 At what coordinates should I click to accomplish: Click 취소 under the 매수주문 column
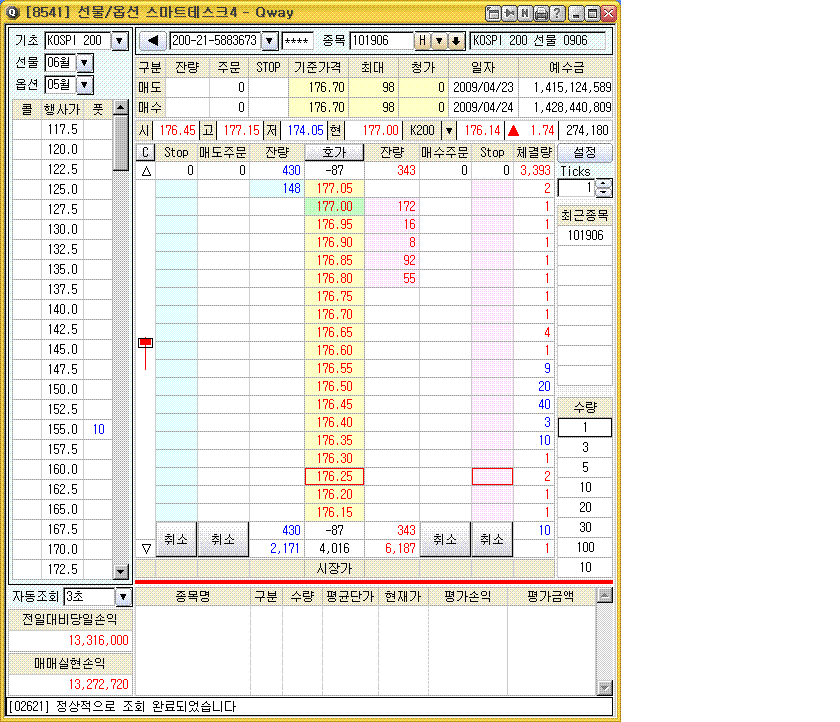(x=445, y=539)
